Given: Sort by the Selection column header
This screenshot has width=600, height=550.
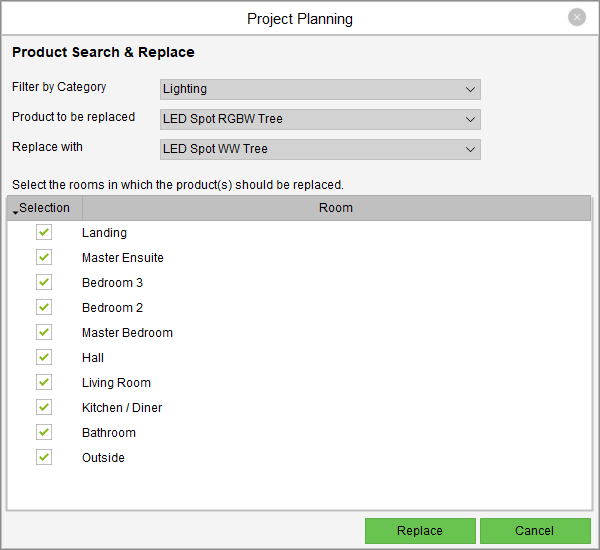Looking at the screenshot, I should tap(45, 208).
